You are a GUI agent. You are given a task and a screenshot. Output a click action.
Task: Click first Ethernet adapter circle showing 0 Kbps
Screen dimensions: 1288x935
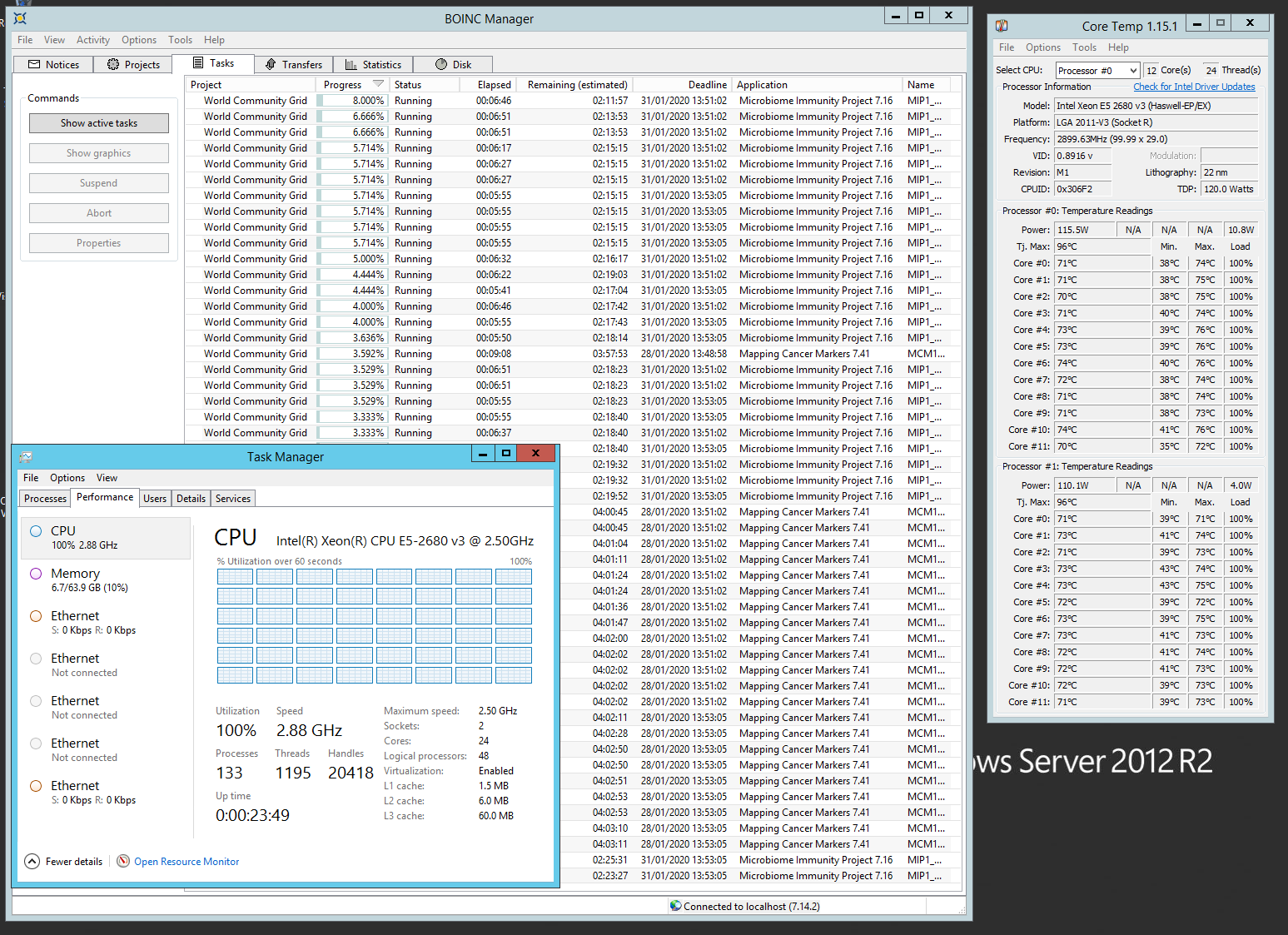point(36,615)
